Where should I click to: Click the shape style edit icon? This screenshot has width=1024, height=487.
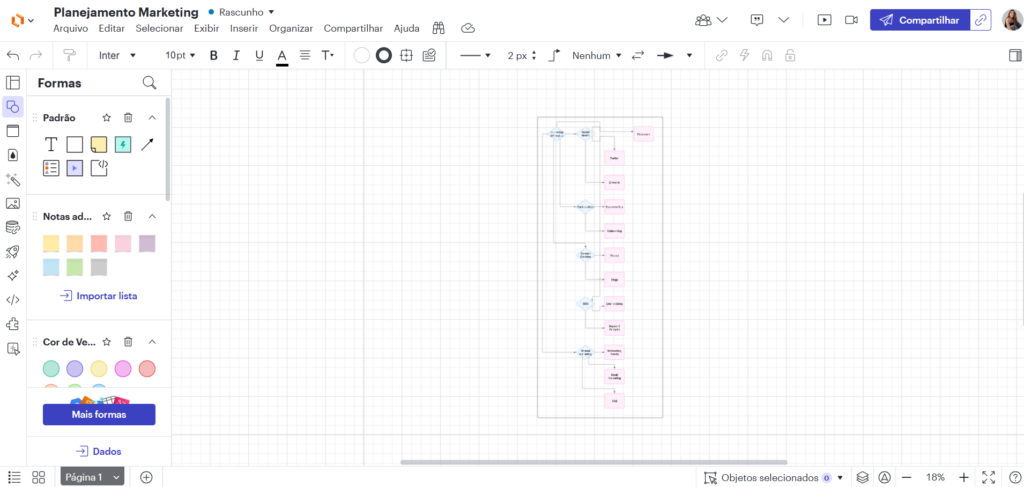[x=429, y=55]
